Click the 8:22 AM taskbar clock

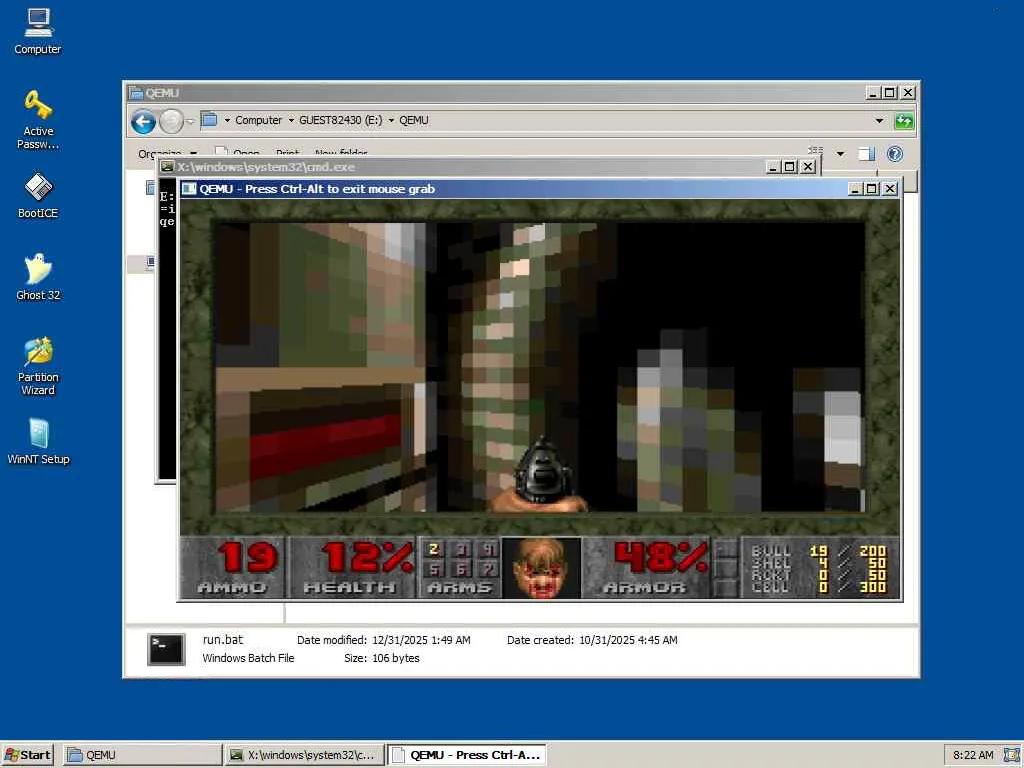click(x=973, y=755)
